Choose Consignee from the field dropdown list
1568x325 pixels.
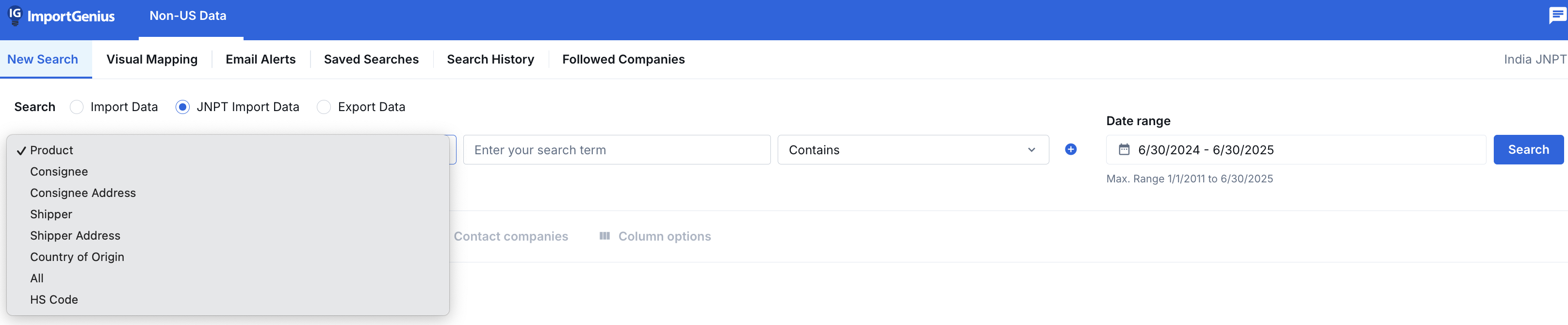click(x=59, y=172)
